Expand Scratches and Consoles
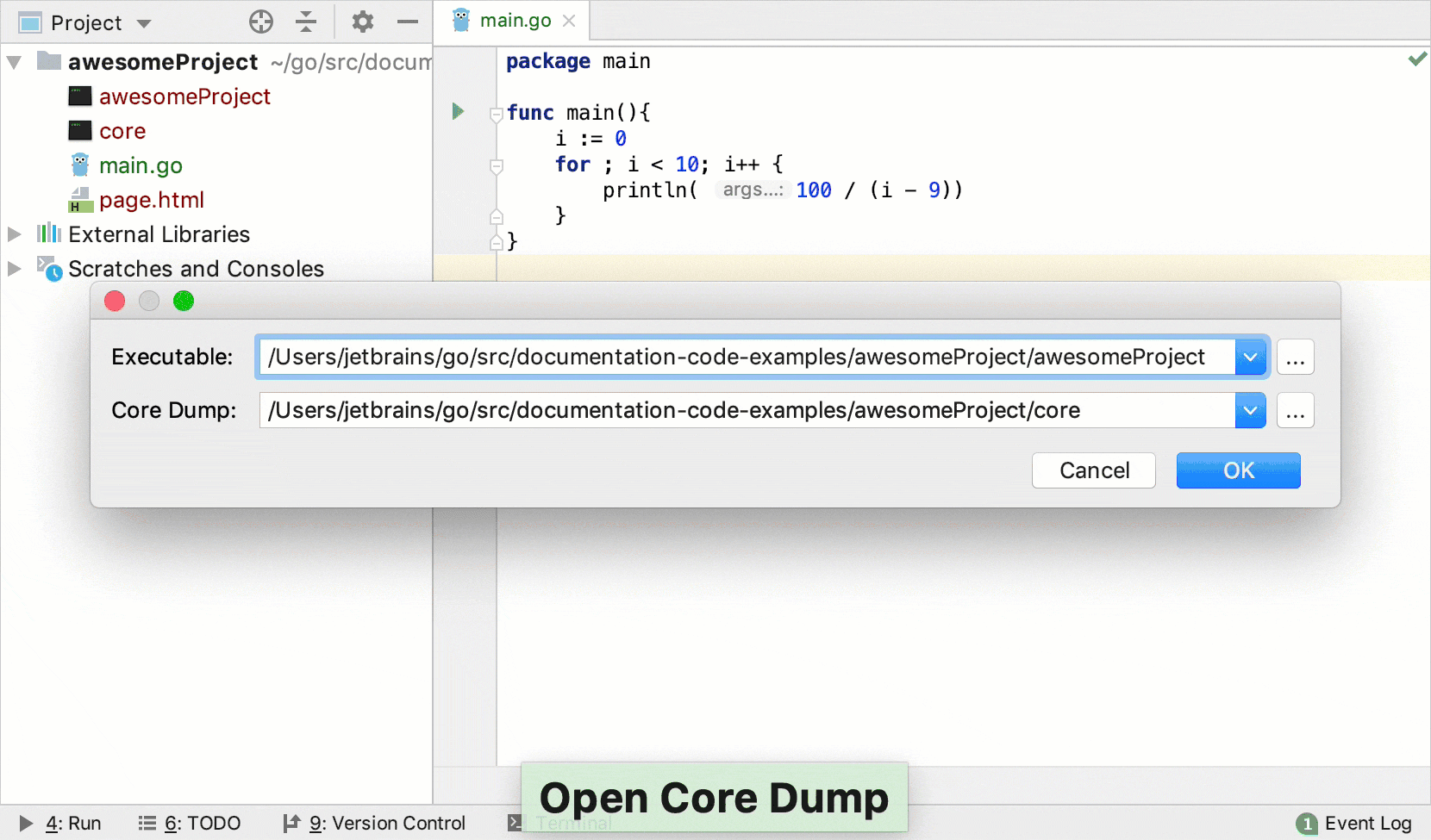This screenshot has height=840, width=1431. [14, 268]
